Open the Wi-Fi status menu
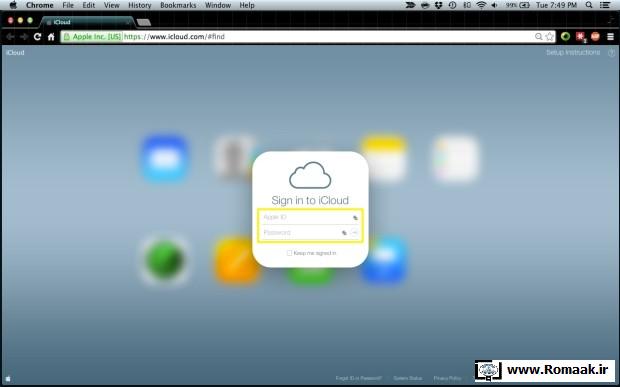The image size is (620, 387). (481, 5)
